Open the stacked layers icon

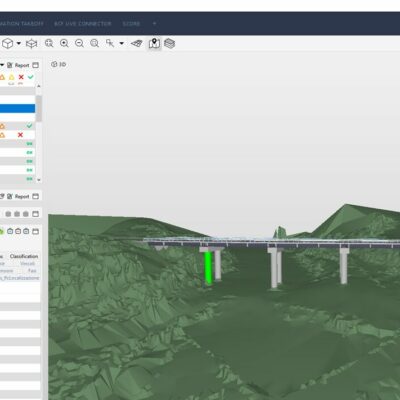point(170,43)
